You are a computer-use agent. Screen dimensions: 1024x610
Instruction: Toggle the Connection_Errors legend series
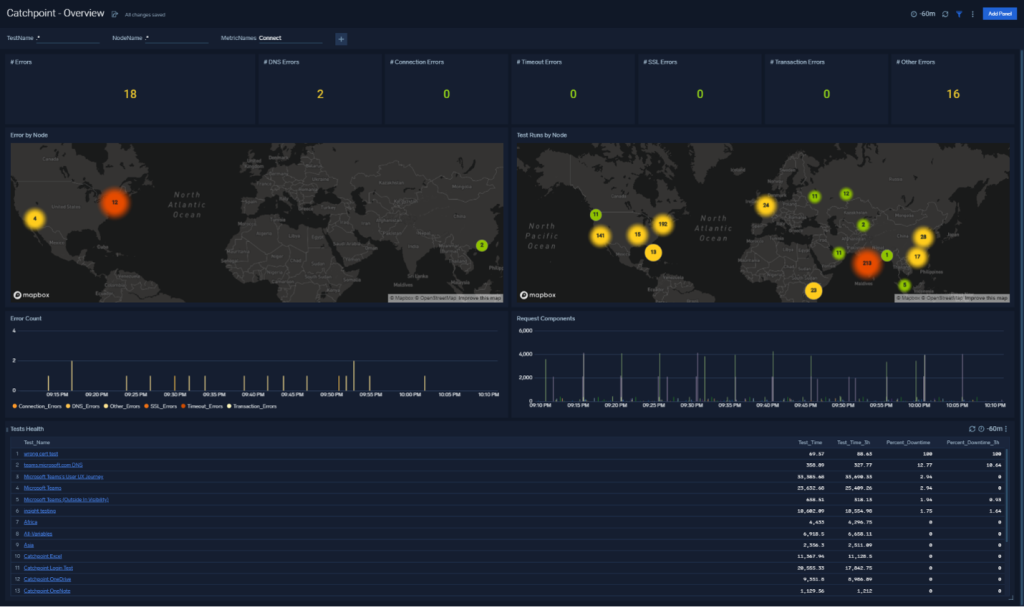38,406
